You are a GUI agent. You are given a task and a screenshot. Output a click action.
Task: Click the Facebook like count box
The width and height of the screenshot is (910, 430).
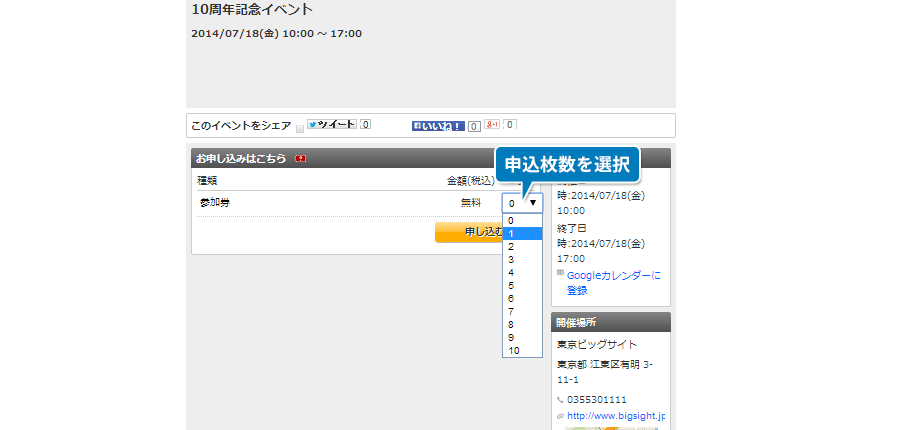point(474,126)
